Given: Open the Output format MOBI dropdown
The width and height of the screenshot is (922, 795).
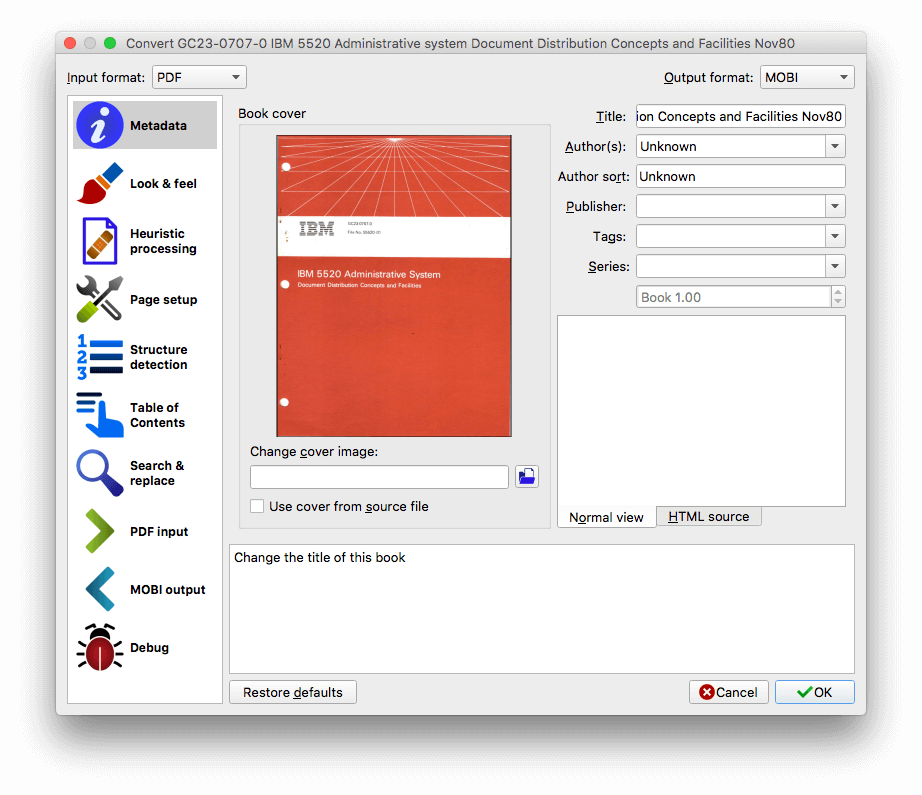Looking at the screenshot, I should click(x=807, y=77).
